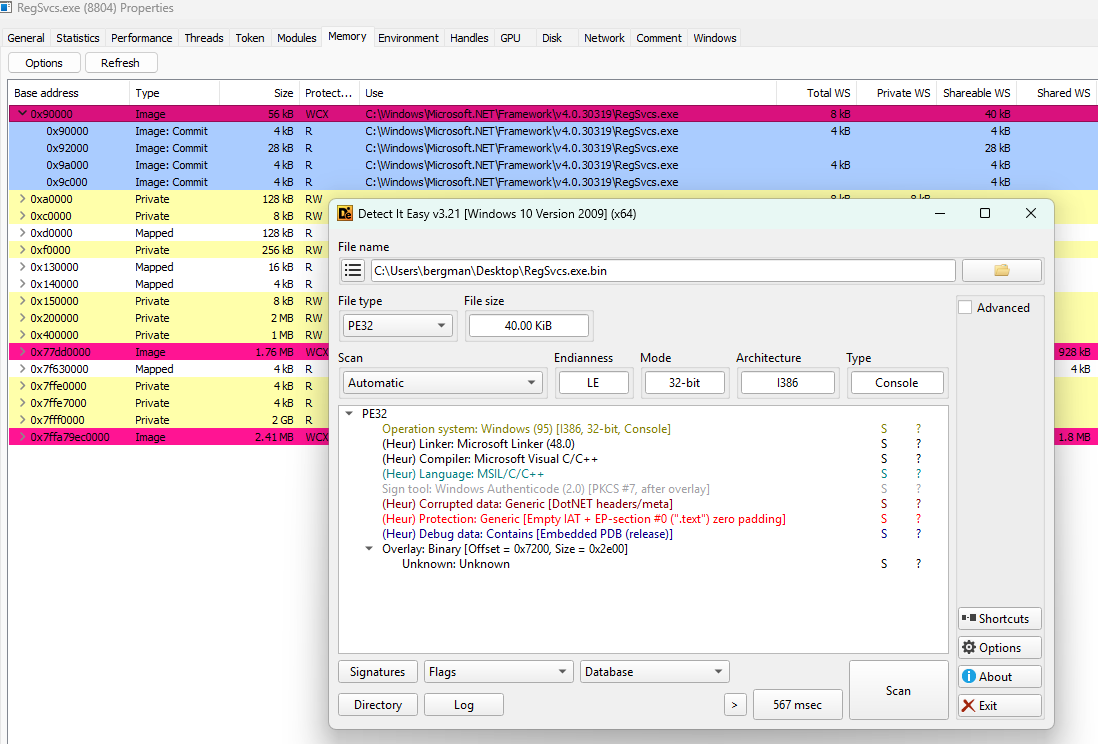Click the '>' button near scan time
The image size is (1098, 744).
[735, 705]
